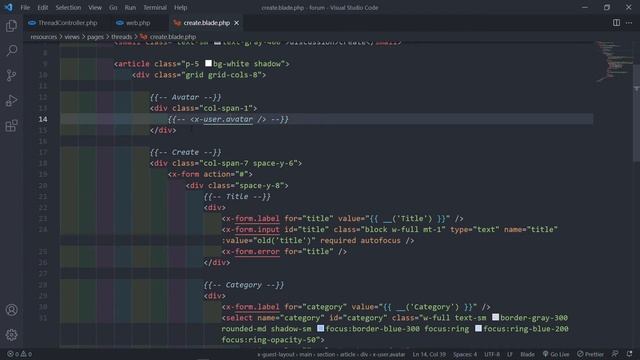Open the Run and Debug view
640x360 pixels.
(11, 100)
